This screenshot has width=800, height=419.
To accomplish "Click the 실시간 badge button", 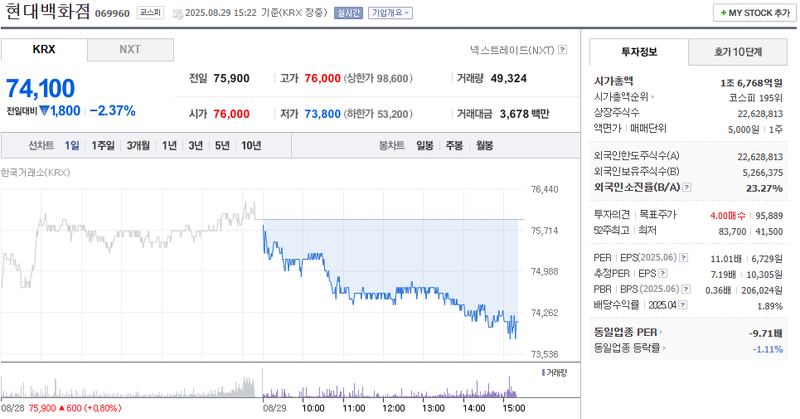I will click(348, 13).
